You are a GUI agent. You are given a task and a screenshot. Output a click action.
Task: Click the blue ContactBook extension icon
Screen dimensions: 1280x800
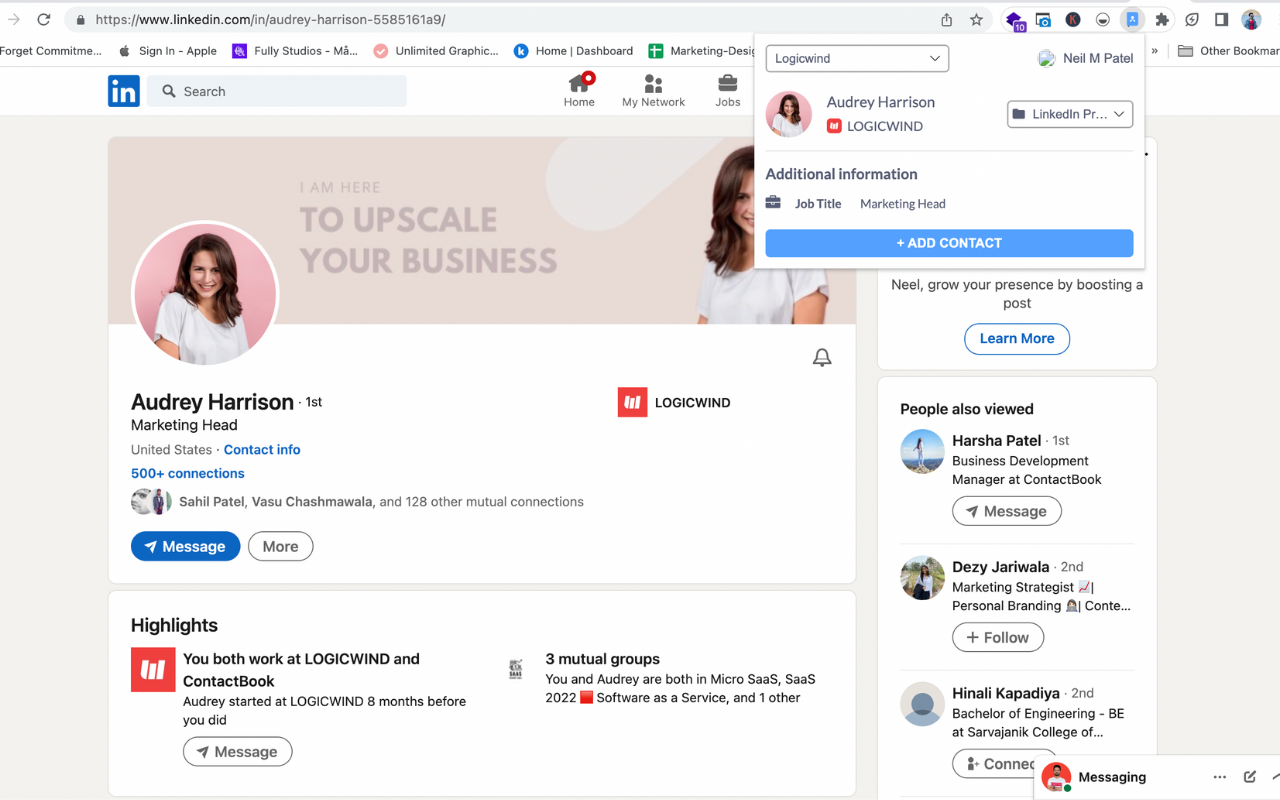[x=1132, y=19]
